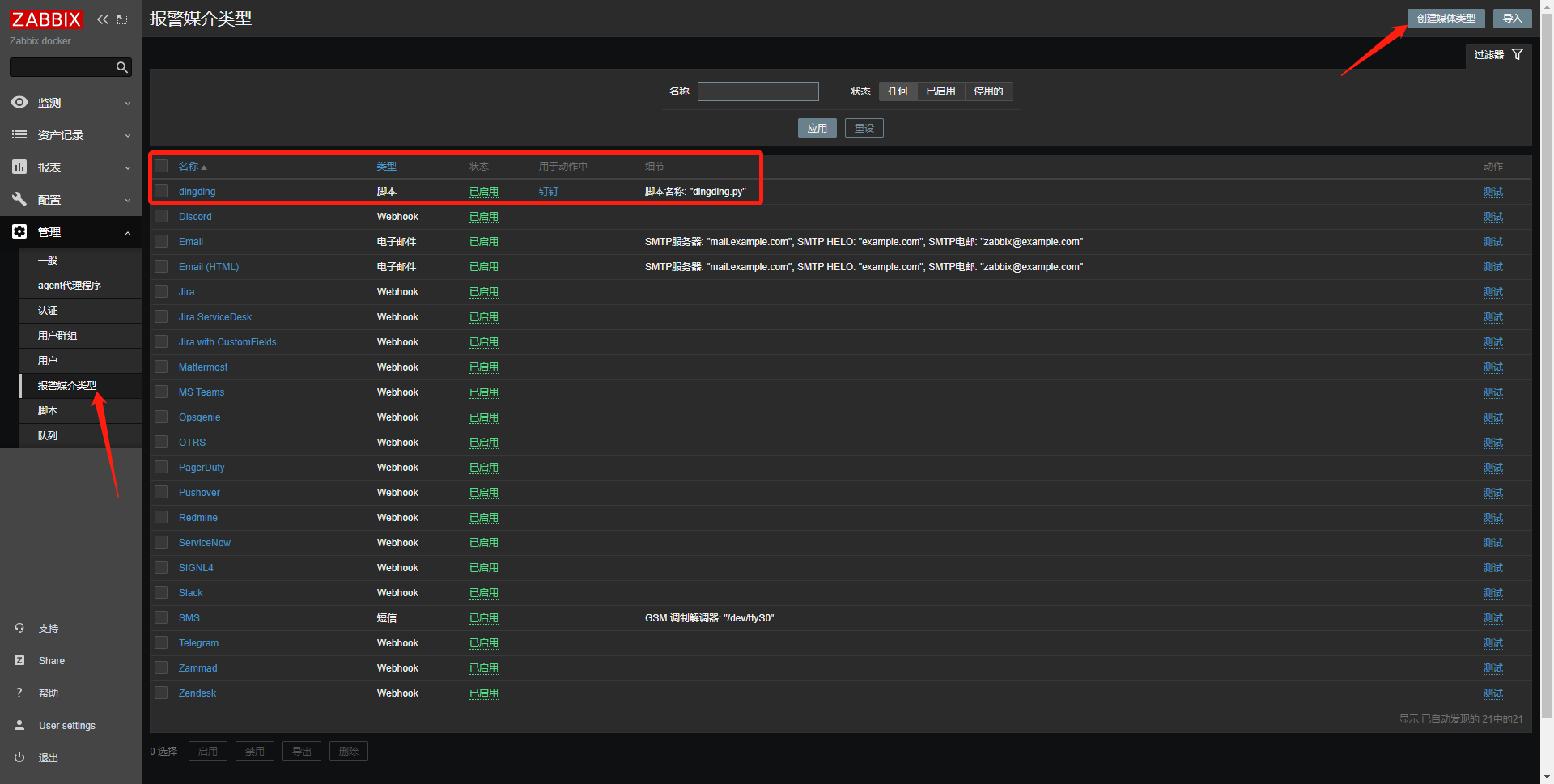Click the User settings person icon
The image size is (1554, 784).
19,725
